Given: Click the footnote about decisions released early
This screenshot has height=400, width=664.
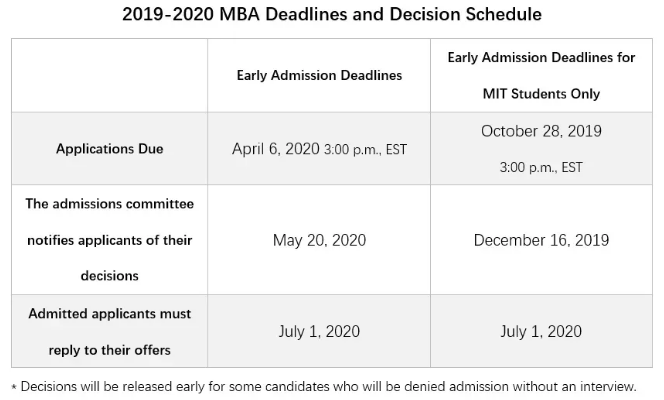Looking at the screenshot, I should 328,386.
